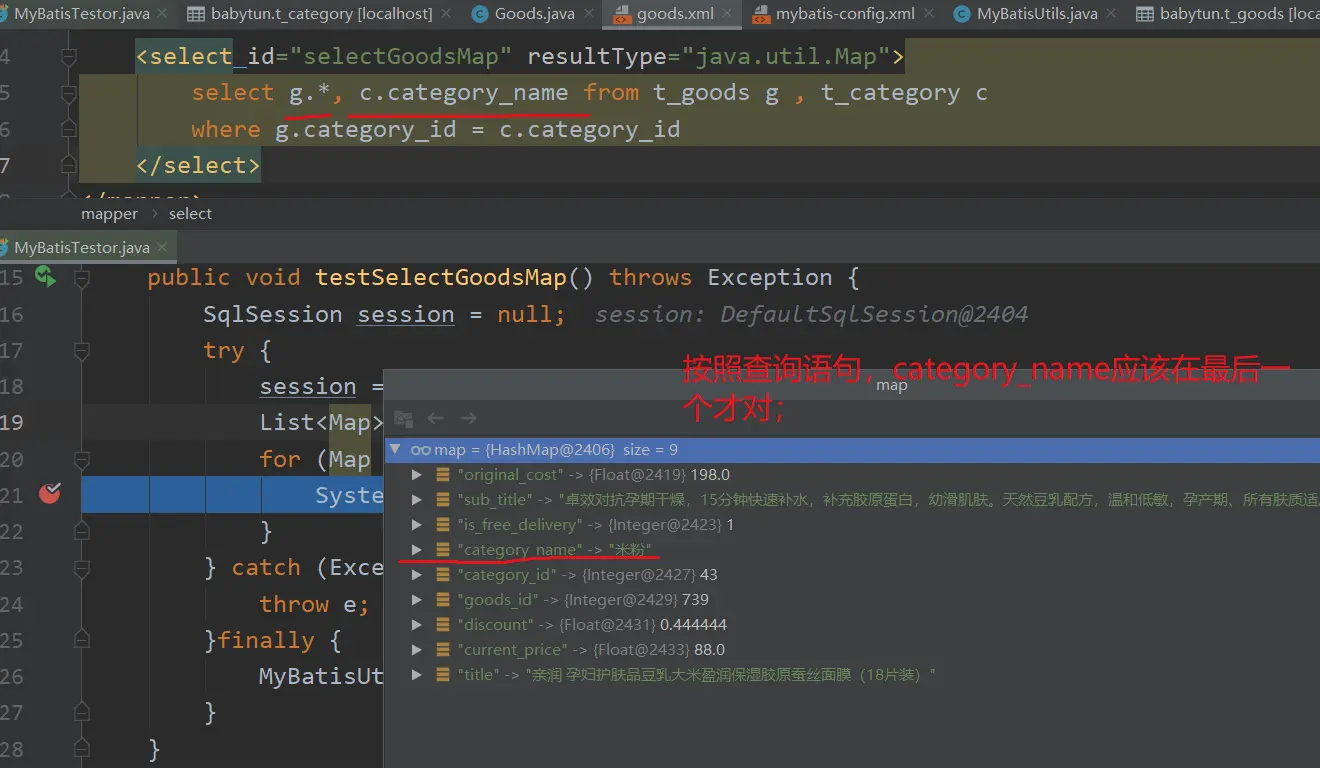
Task: Expand the "original_cost" entry
Action: [x=417, y=475]
